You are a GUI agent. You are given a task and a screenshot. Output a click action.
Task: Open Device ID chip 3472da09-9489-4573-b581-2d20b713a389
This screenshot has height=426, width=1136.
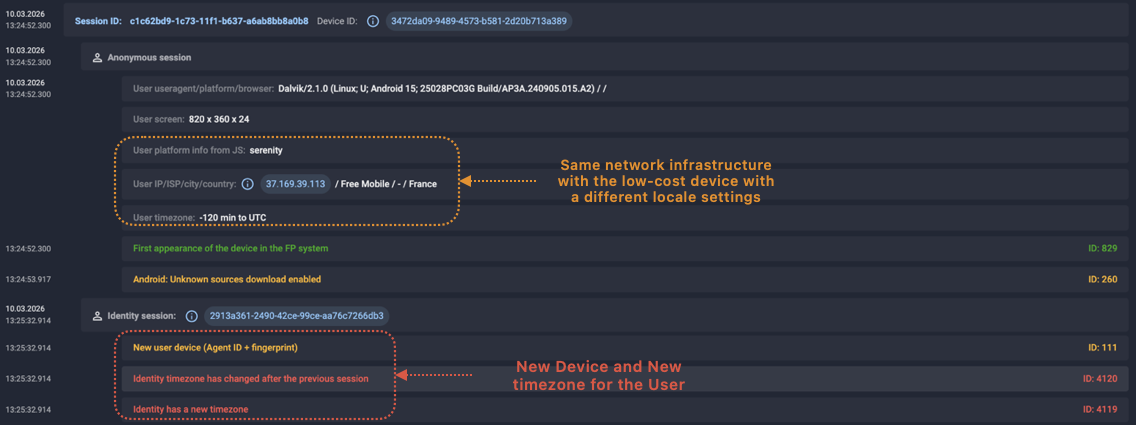coord(479,21)
